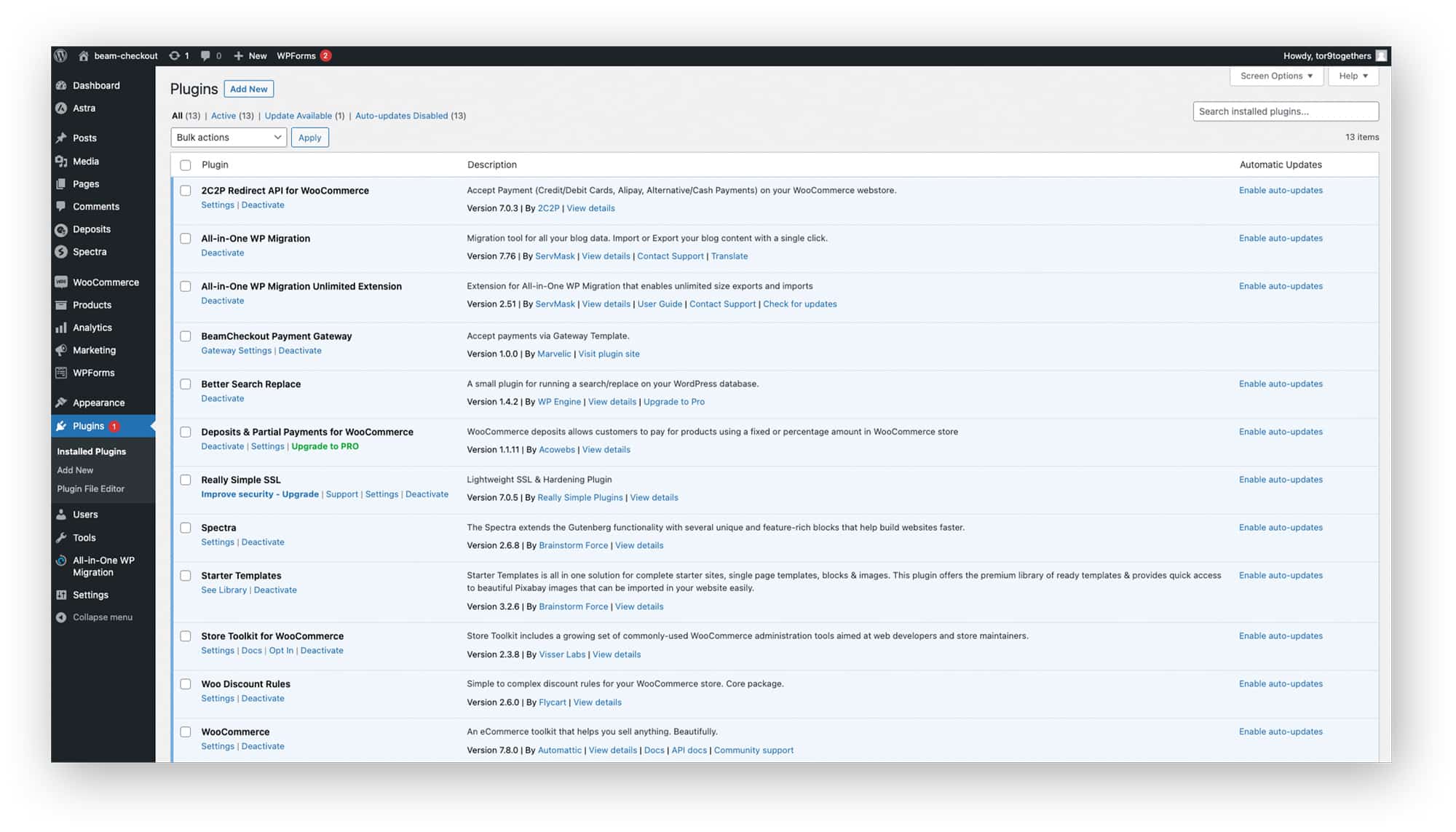Enable auto-updates for Woo Discount Rules
Viewport: 1456px width, 832px height.
point(1281,684)
